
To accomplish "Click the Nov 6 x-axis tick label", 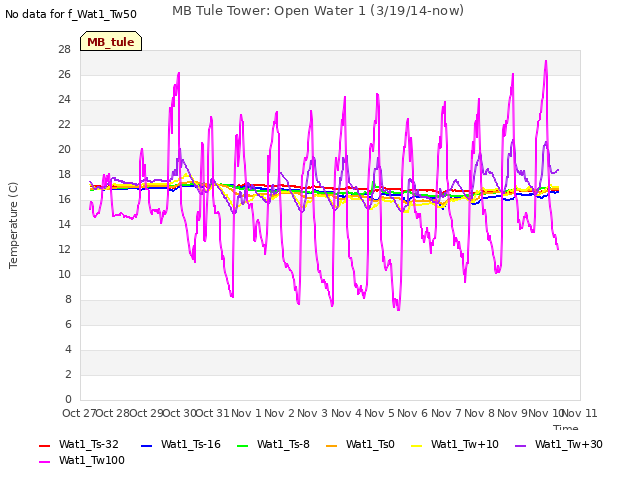I will click(413, 413).
